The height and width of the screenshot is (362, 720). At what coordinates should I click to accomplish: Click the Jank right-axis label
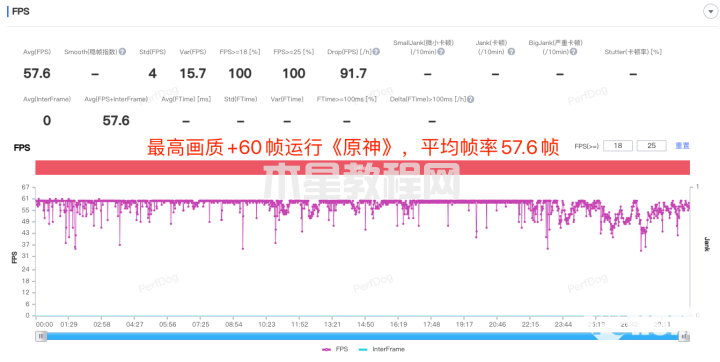pyautogui.click(x=707, y=244)
